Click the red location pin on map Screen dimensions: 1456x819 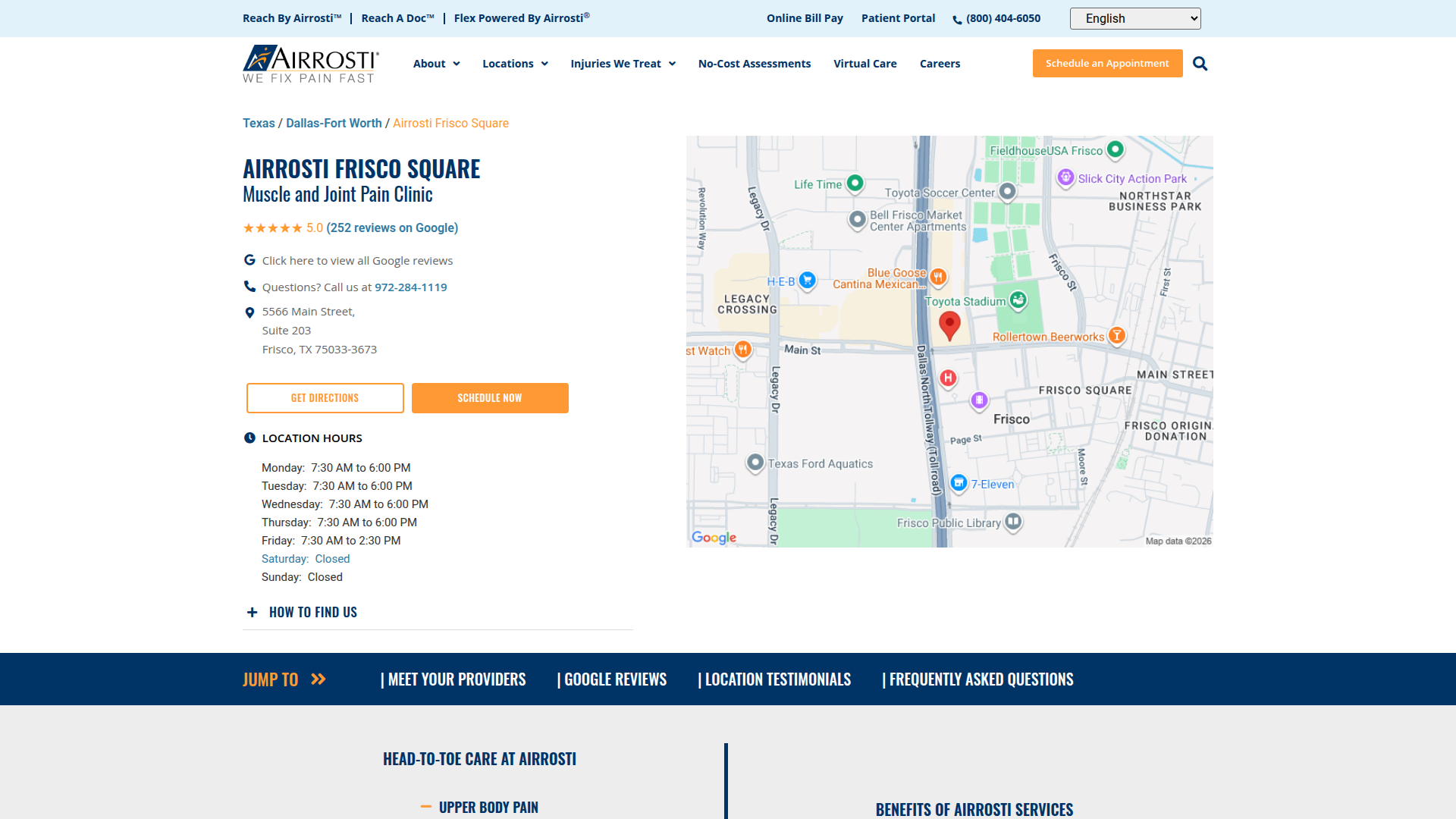coord(949,326)
